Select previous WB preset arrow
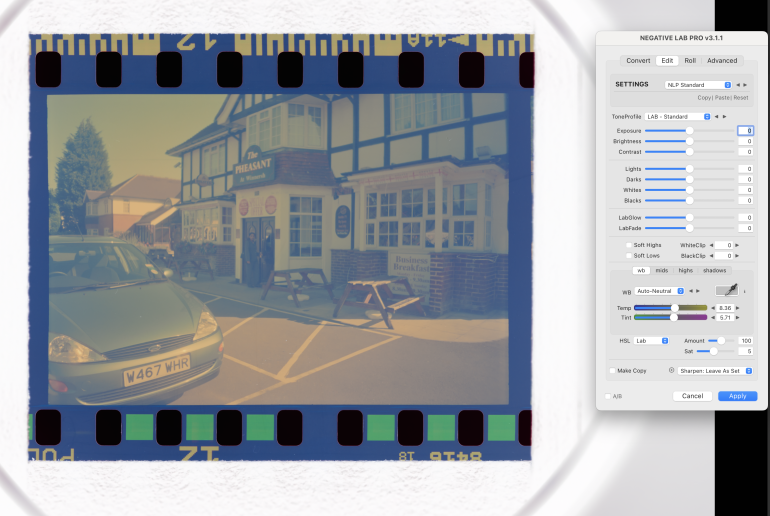 [x=690, y=291]
